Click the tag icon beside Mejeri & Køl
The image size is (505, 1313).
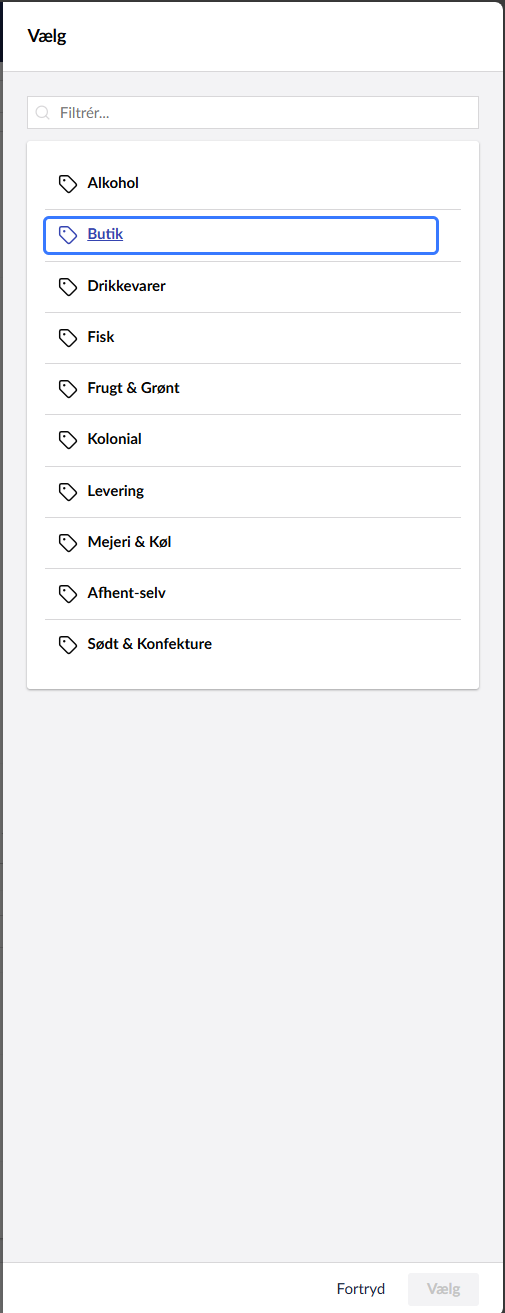pyautogui.click(x=68, y=543)
